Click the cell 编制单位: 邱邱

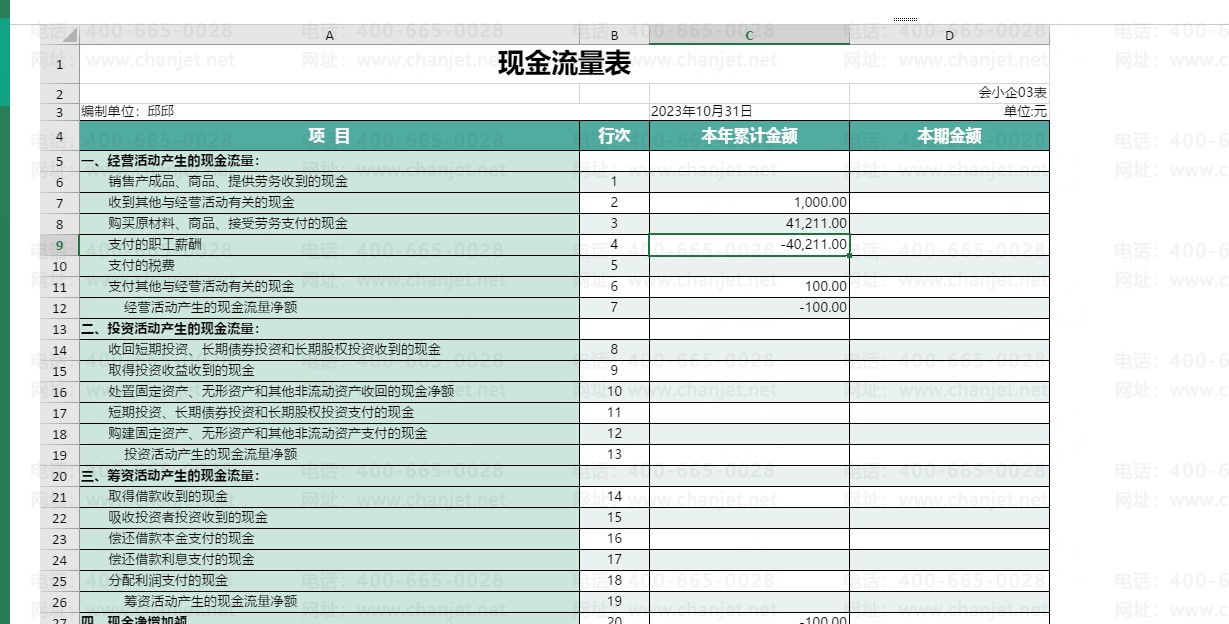click(x=329, y=112)
